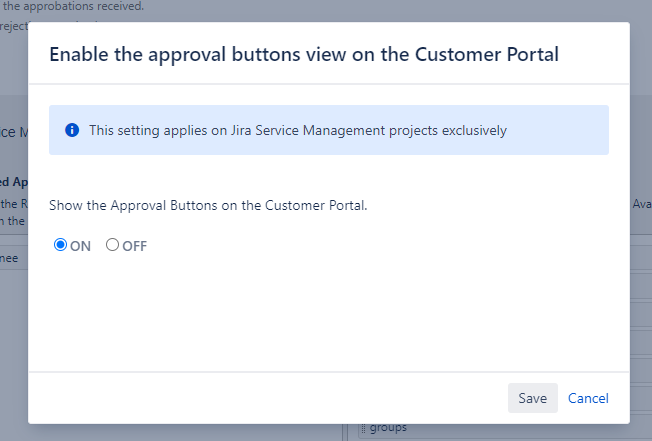The image size is (652, 441).
Task: Click the OFF label text
Action: tap(134, 246)
